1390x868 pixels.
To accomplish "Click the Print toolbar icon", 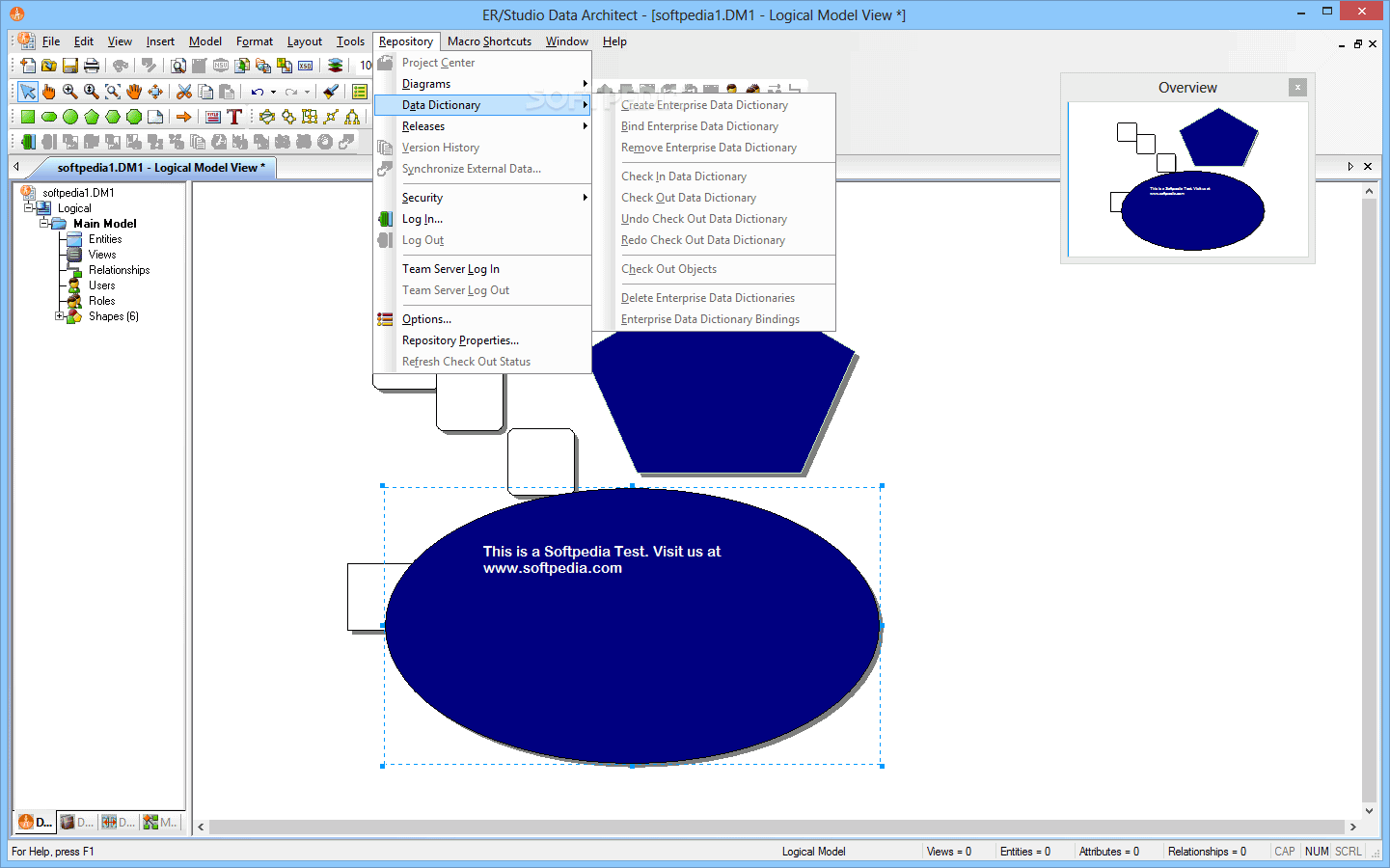I will point(92,66).
